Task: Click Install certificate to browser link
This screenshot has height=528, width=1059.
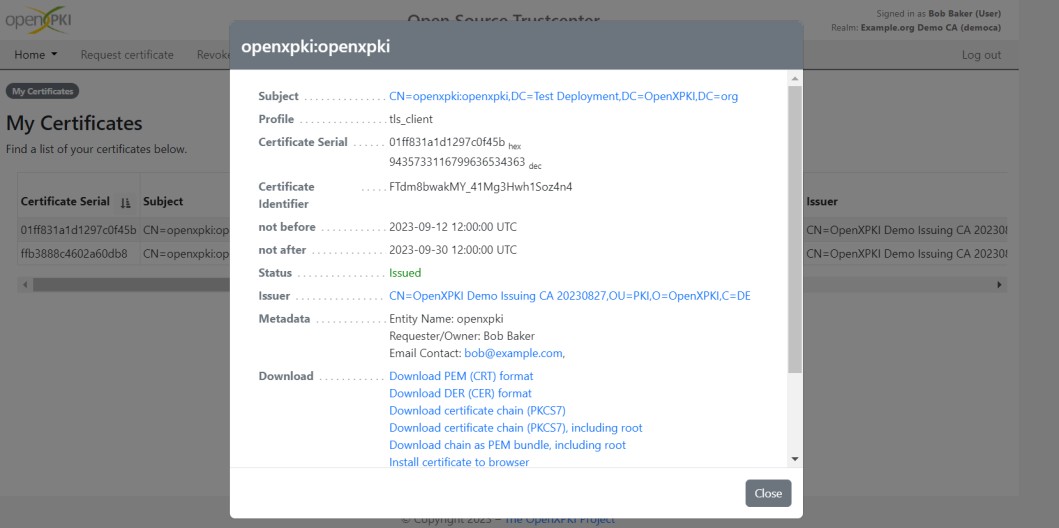Action: click(459, 462)
